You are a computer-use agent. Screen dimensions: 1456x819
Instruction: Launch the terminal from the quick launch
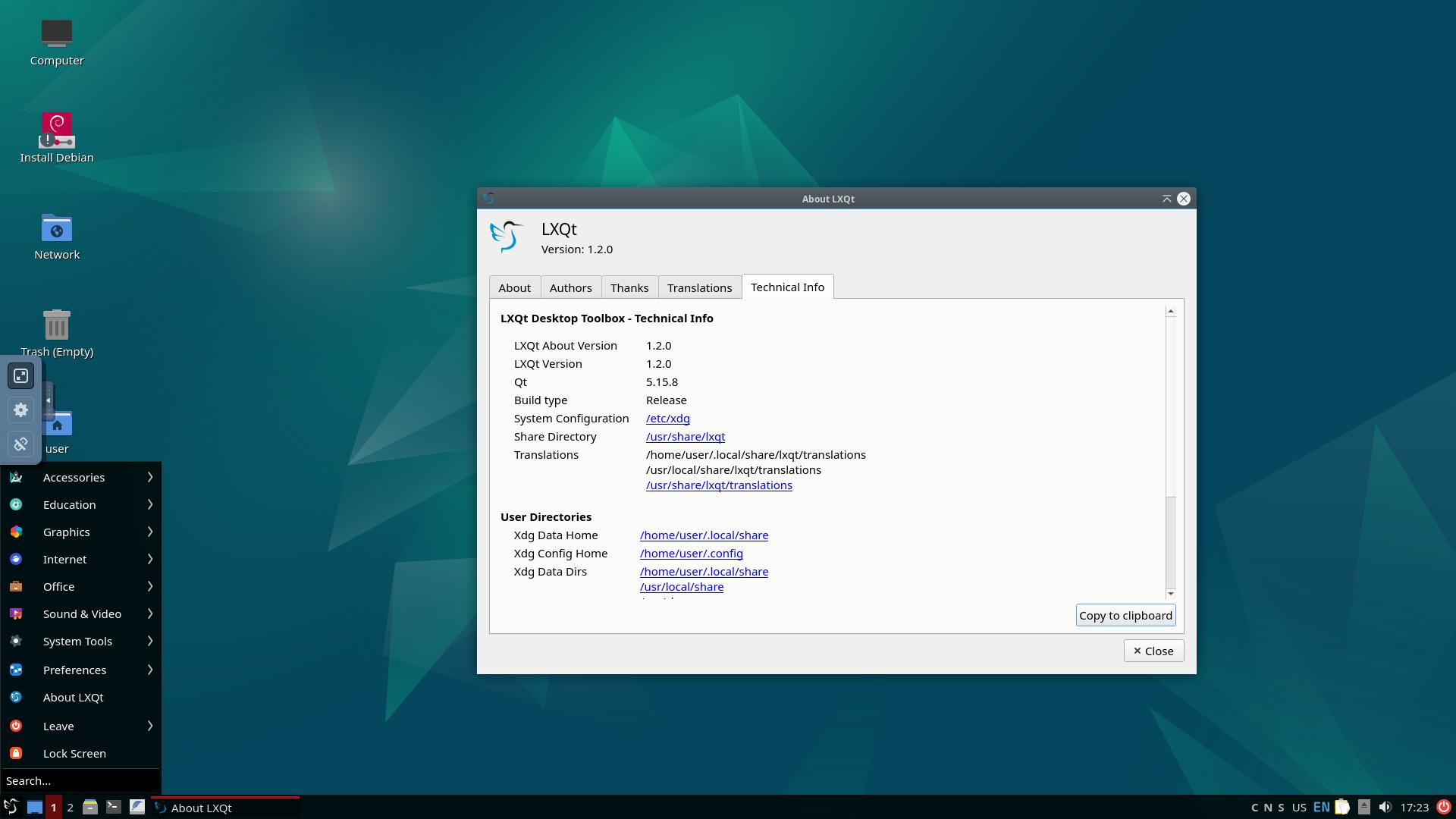click(x=114, y=808)
